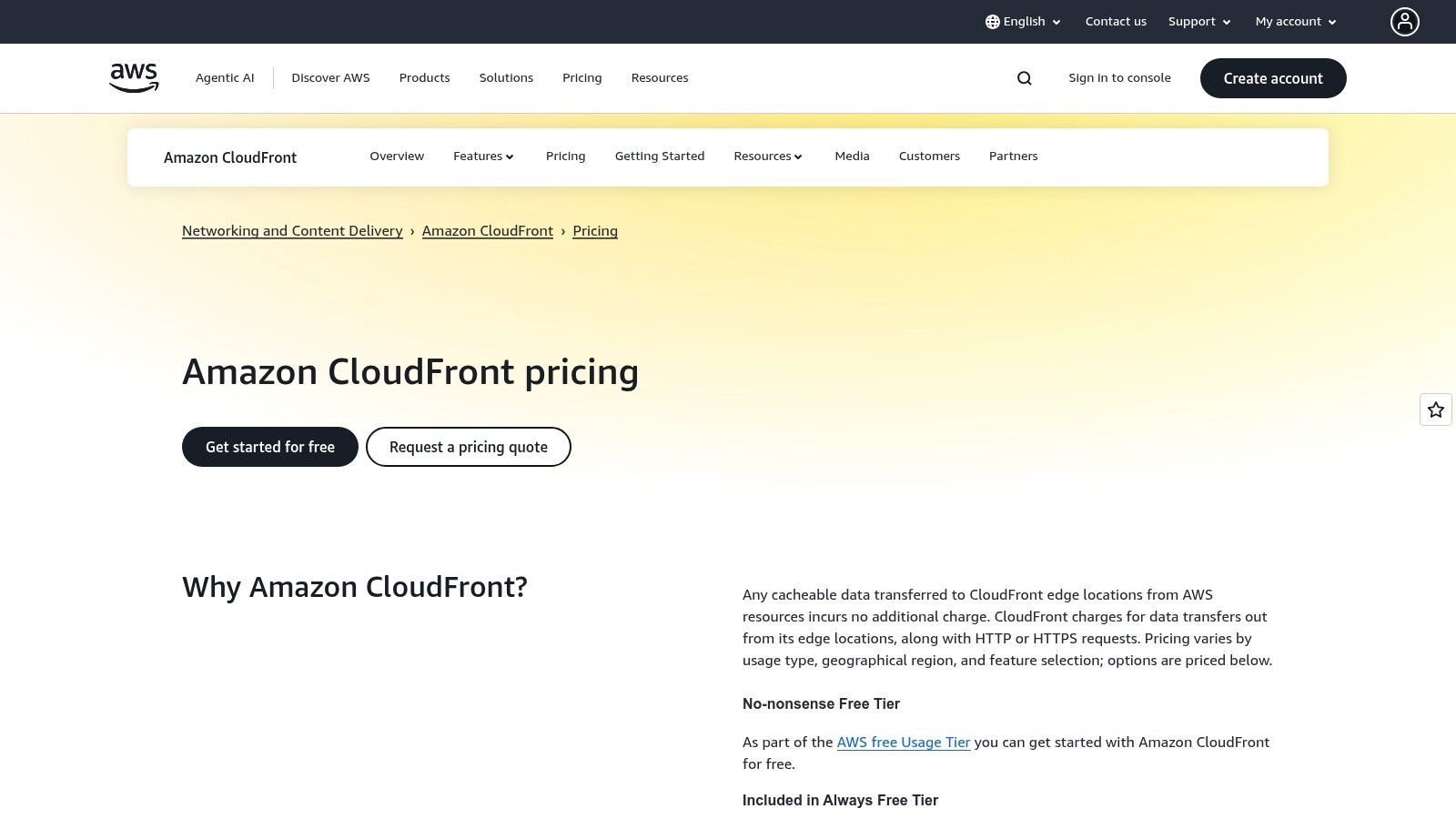Image resolution: width=1456 pixels, height=819 pixels.
Task: Open Contact us link
Action: click(x=1116, y=22)
